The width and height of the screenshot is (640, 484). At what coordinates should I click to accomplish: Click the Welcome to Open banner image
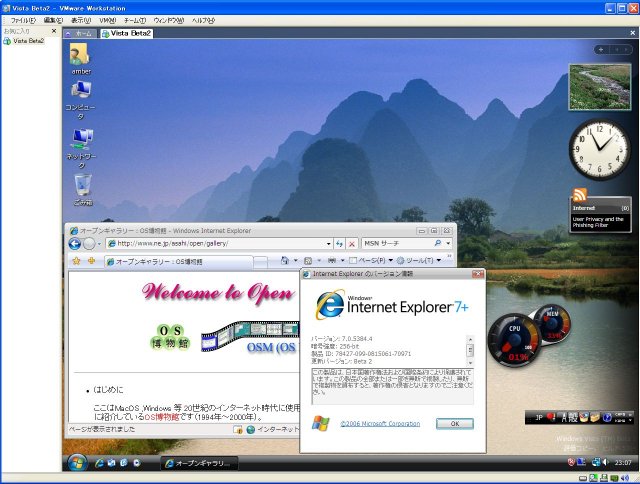click(x=218, y=293)
